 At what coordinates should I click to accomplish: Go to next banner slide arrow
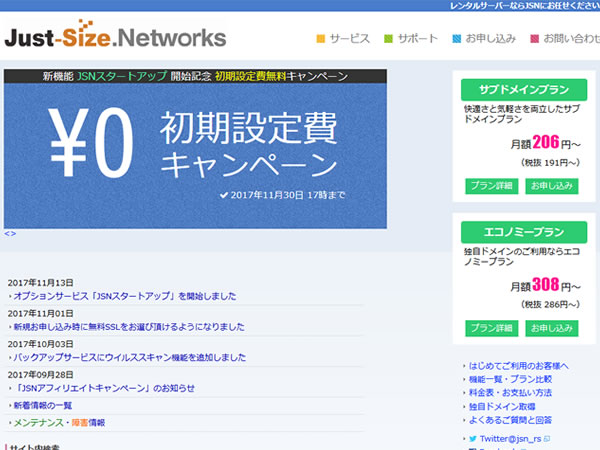[x=13, y=234]
